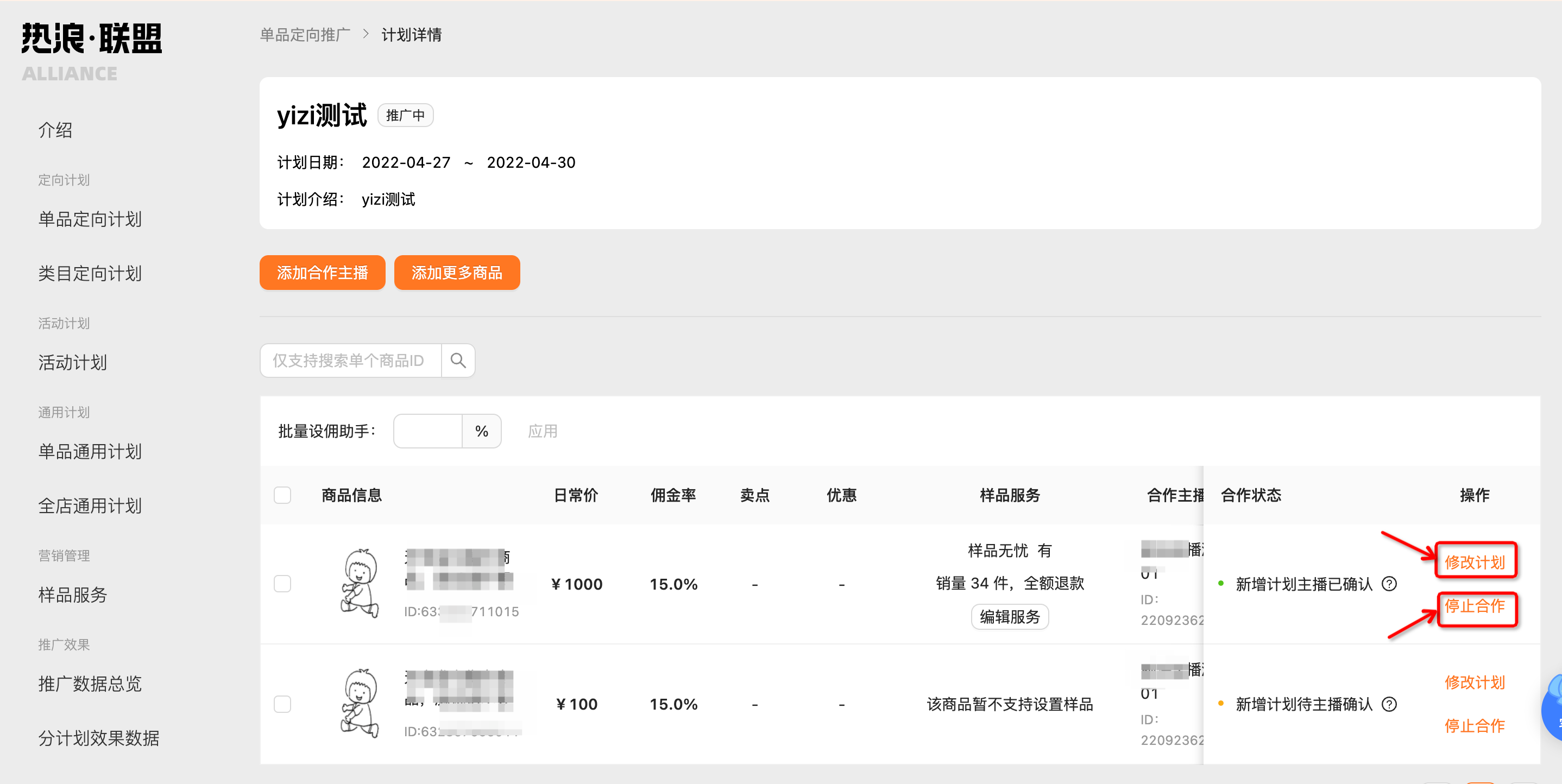This screenshot has width=1562, height=784.
Task: Click 新增计划主播已确认 status text
Action: point(1303,584)
